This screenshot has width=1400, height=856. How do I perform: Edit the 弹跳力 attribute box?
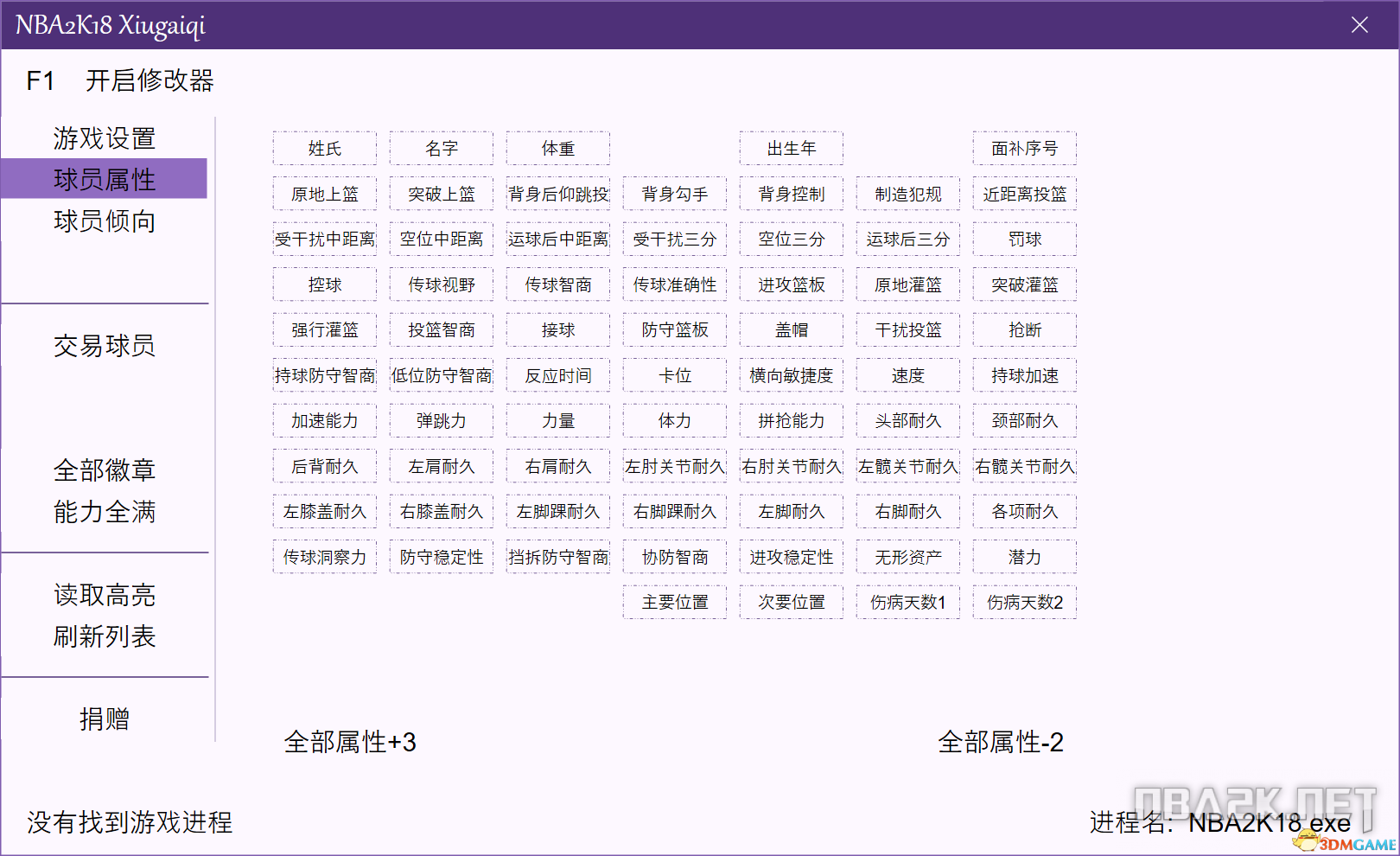442,421
